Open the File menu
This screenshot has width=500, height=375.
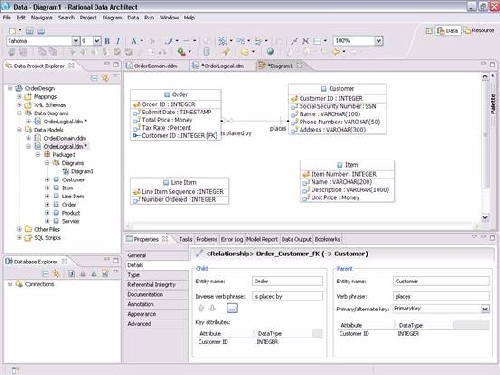(7, 17)
